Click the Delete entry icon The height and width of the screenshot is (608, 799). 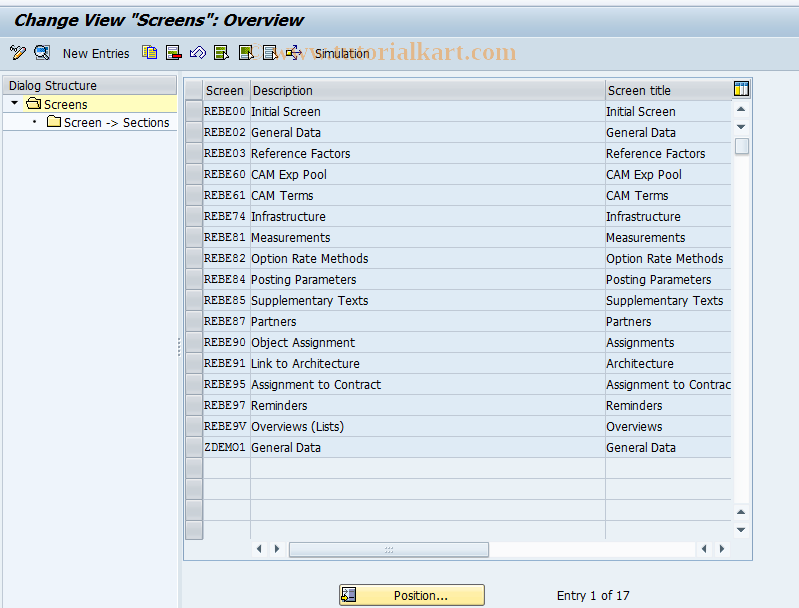tap(174, 52)
